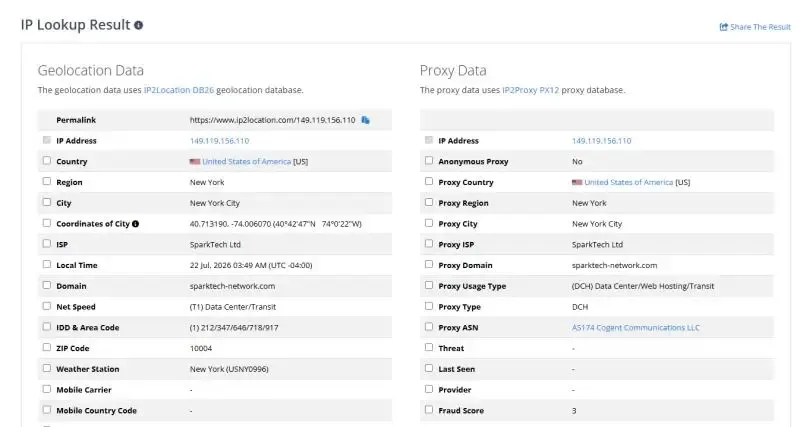Check the Coordinates of City checkbox
Viewport: 800px width, 427px height.
[47, 223]
